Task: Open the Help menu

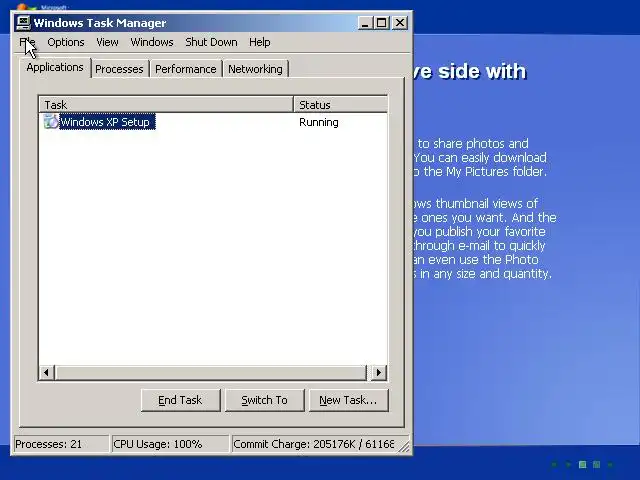Action: (x=260, y=42)
